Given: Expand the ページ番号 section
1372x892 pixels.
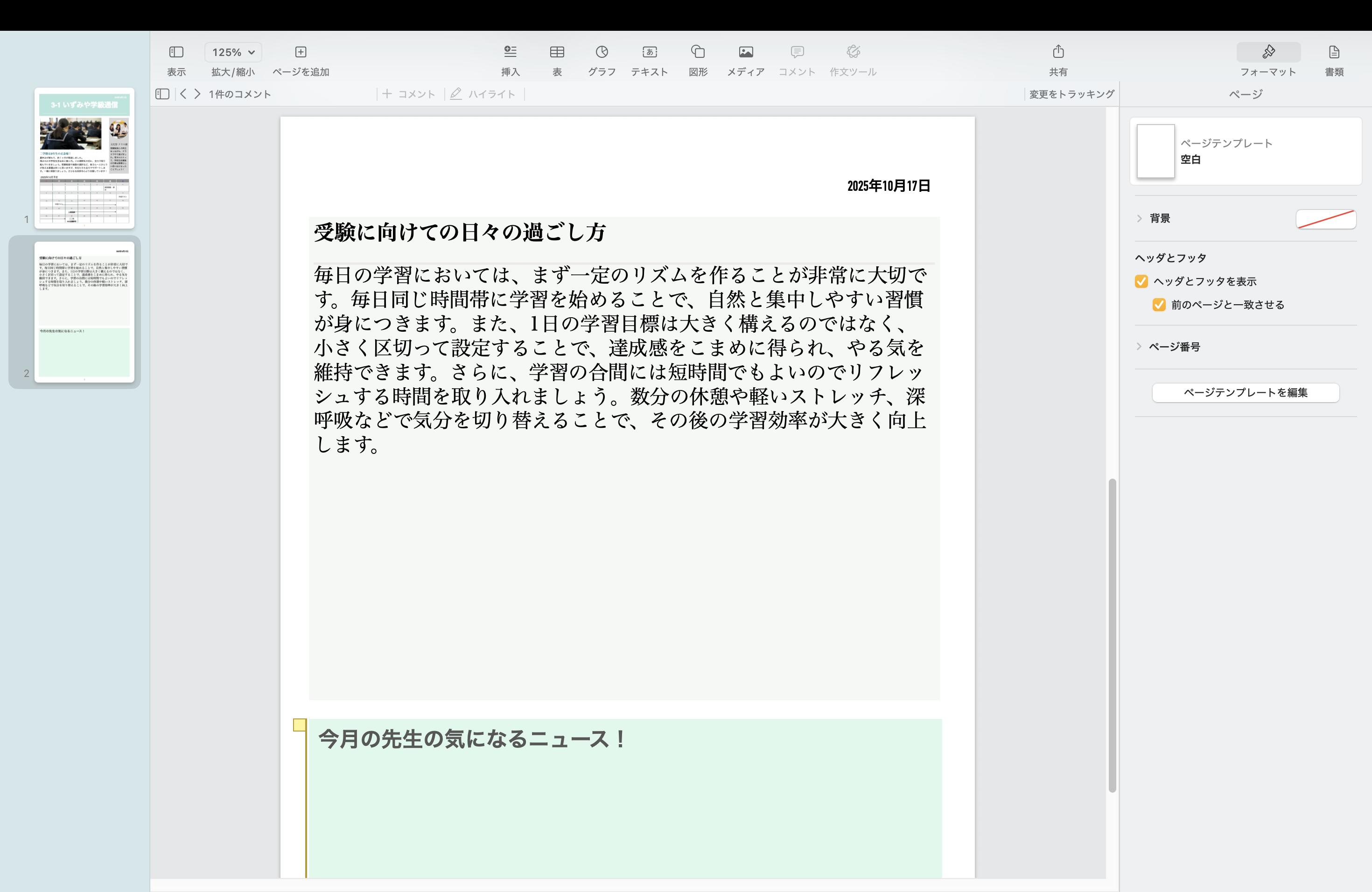Looking at the screenshot, I should [1139, 347].
